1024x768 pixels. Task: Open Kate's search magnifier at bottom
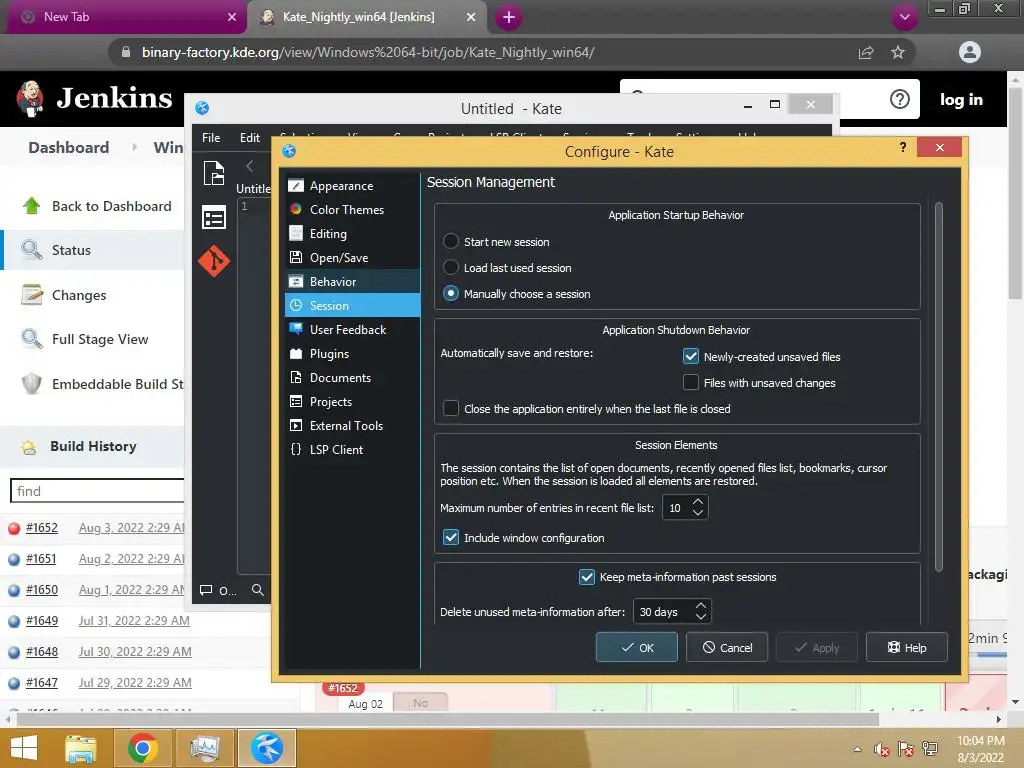pyautogui.click(x=258, y=590)
